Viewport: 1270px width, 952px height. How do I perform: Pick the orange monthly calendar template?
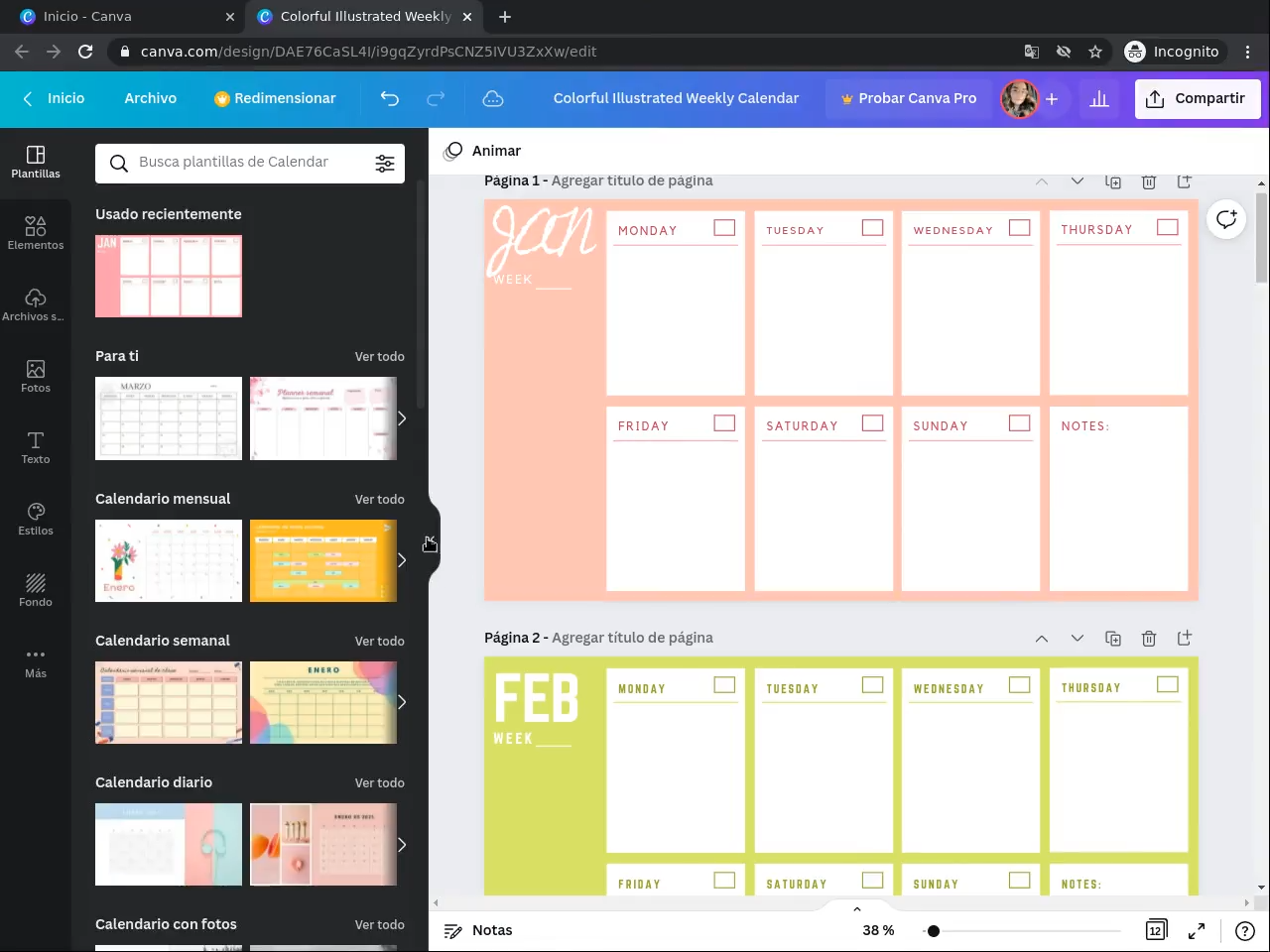click(x=323, y=560)
